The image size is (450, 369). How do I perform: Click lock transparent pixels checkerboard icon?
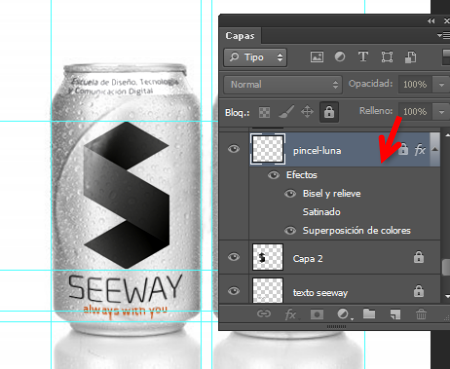(x=264, y=112)
